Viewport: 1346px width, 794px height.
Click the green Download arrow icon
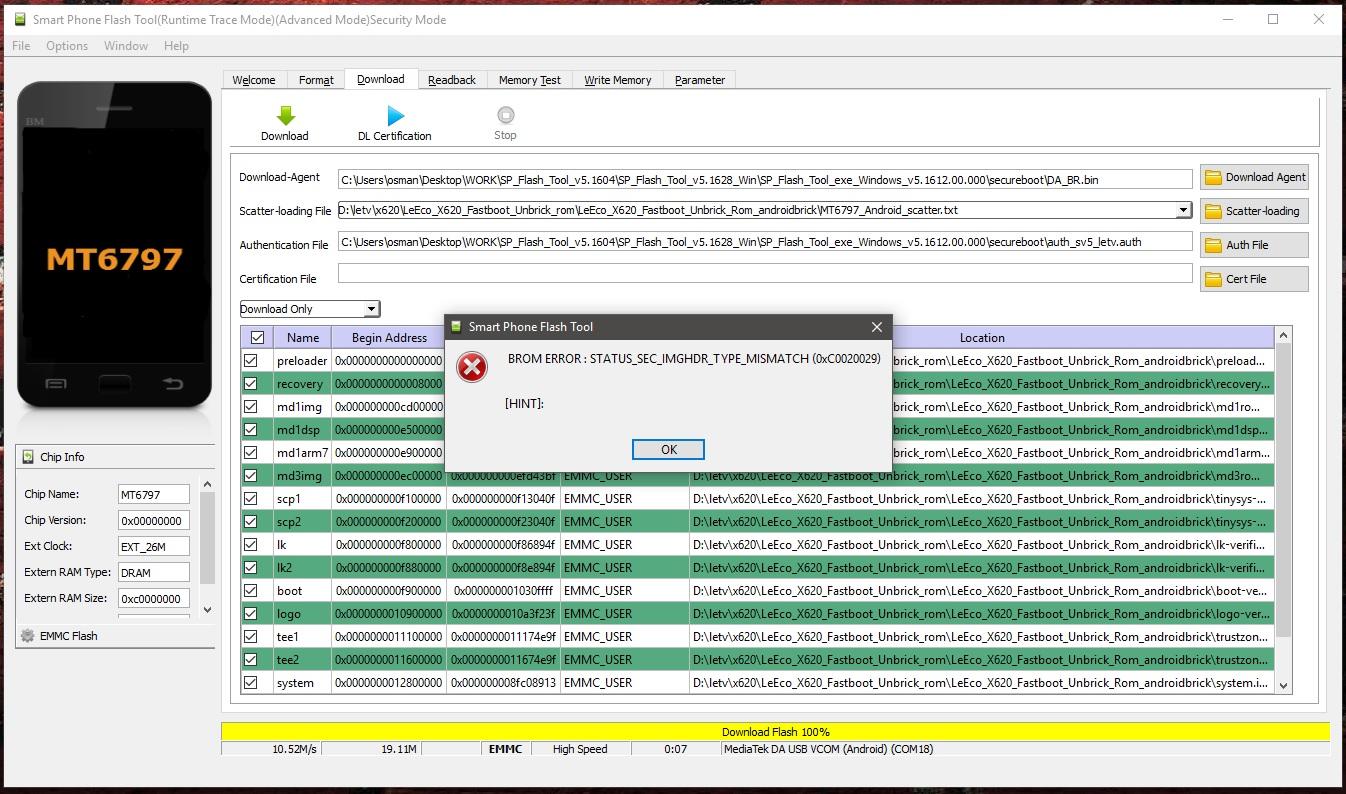[285, 116]
